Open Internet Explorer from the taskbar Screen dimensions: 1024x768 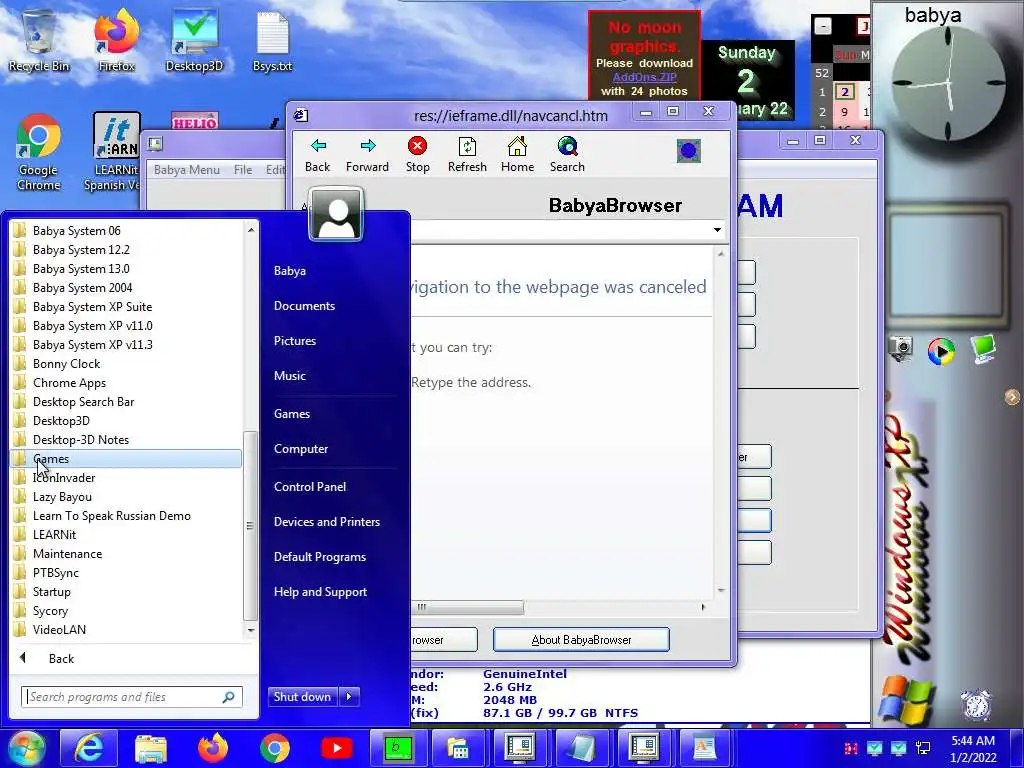point(89,748)
